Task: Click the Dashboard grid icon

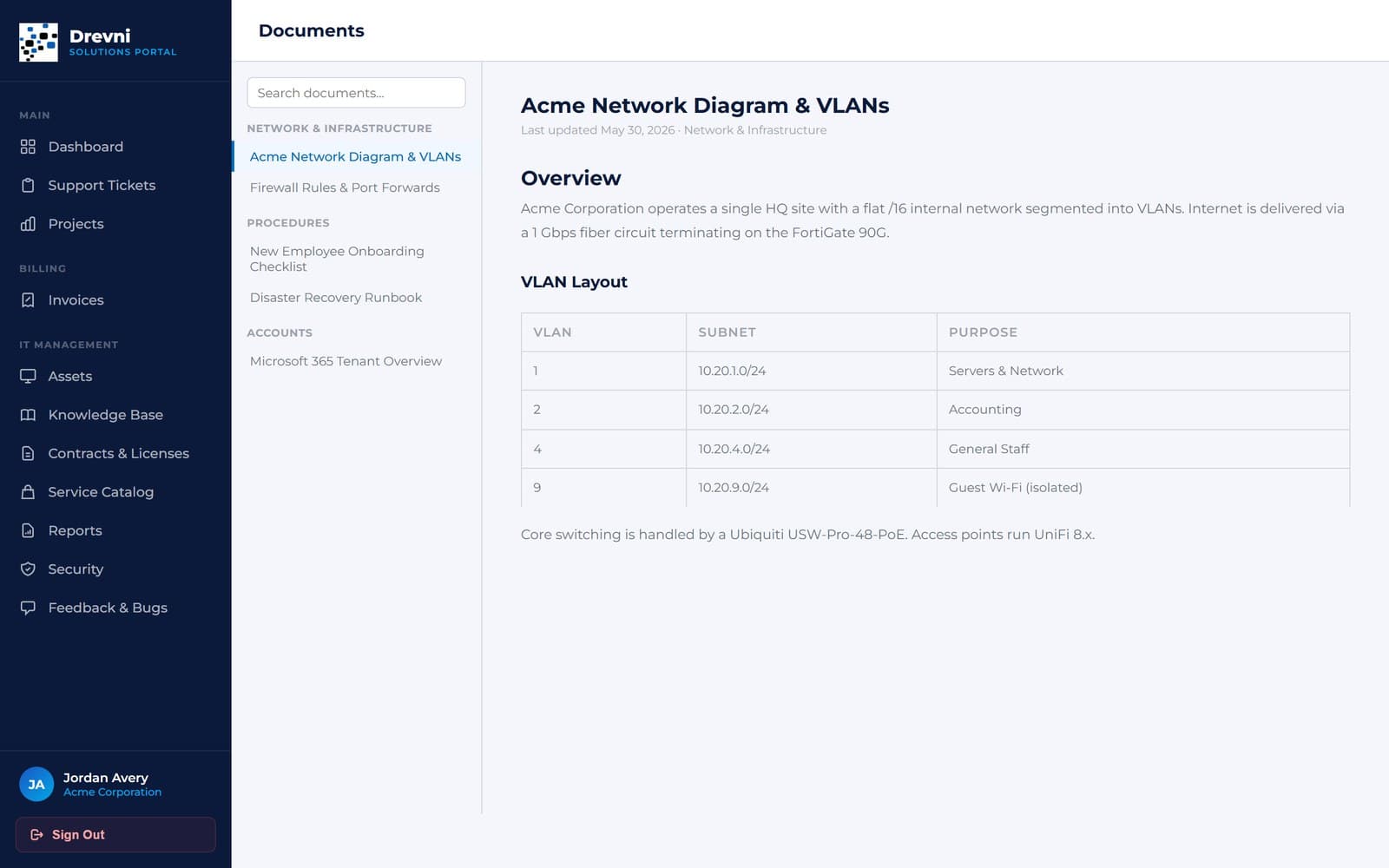Action: pos(28,147)
